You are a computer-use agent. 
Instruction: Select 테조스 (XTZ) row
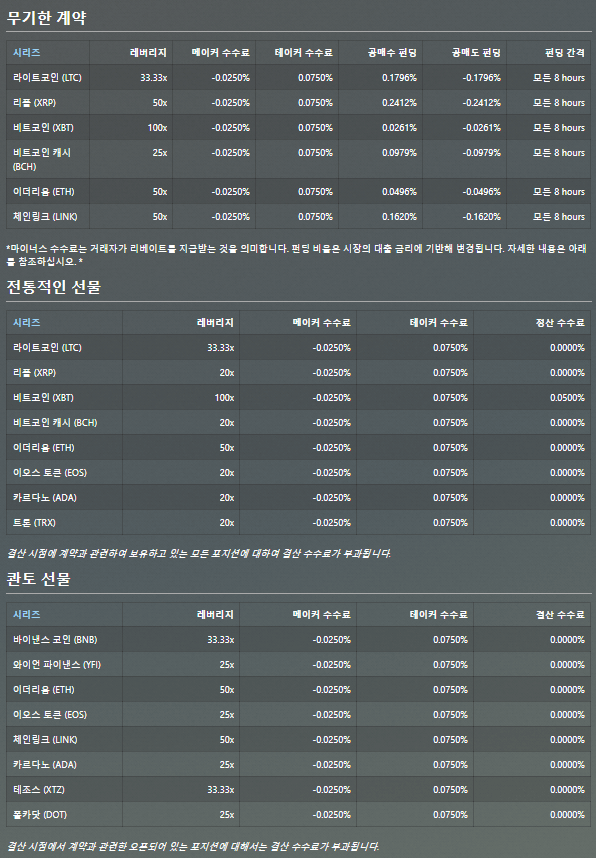pos(298,790)
